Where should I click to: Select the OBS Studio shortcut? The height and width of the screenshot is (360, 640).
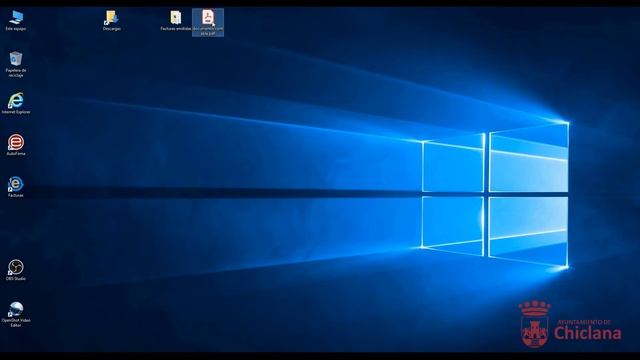coord(16,270)
